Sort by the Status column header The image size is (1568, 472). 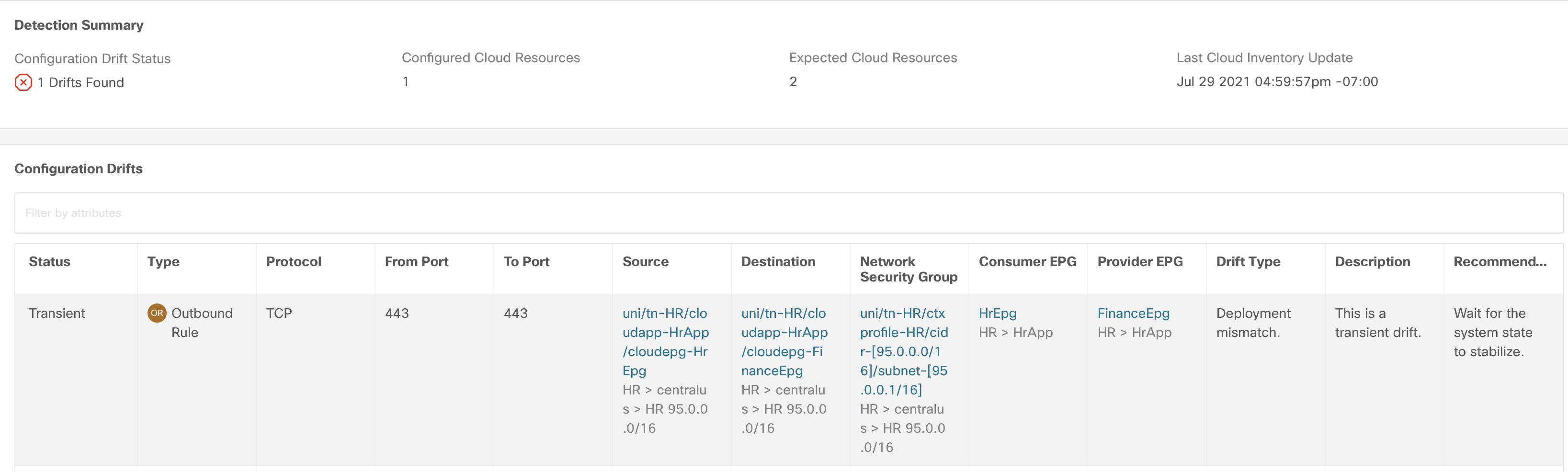49,261
